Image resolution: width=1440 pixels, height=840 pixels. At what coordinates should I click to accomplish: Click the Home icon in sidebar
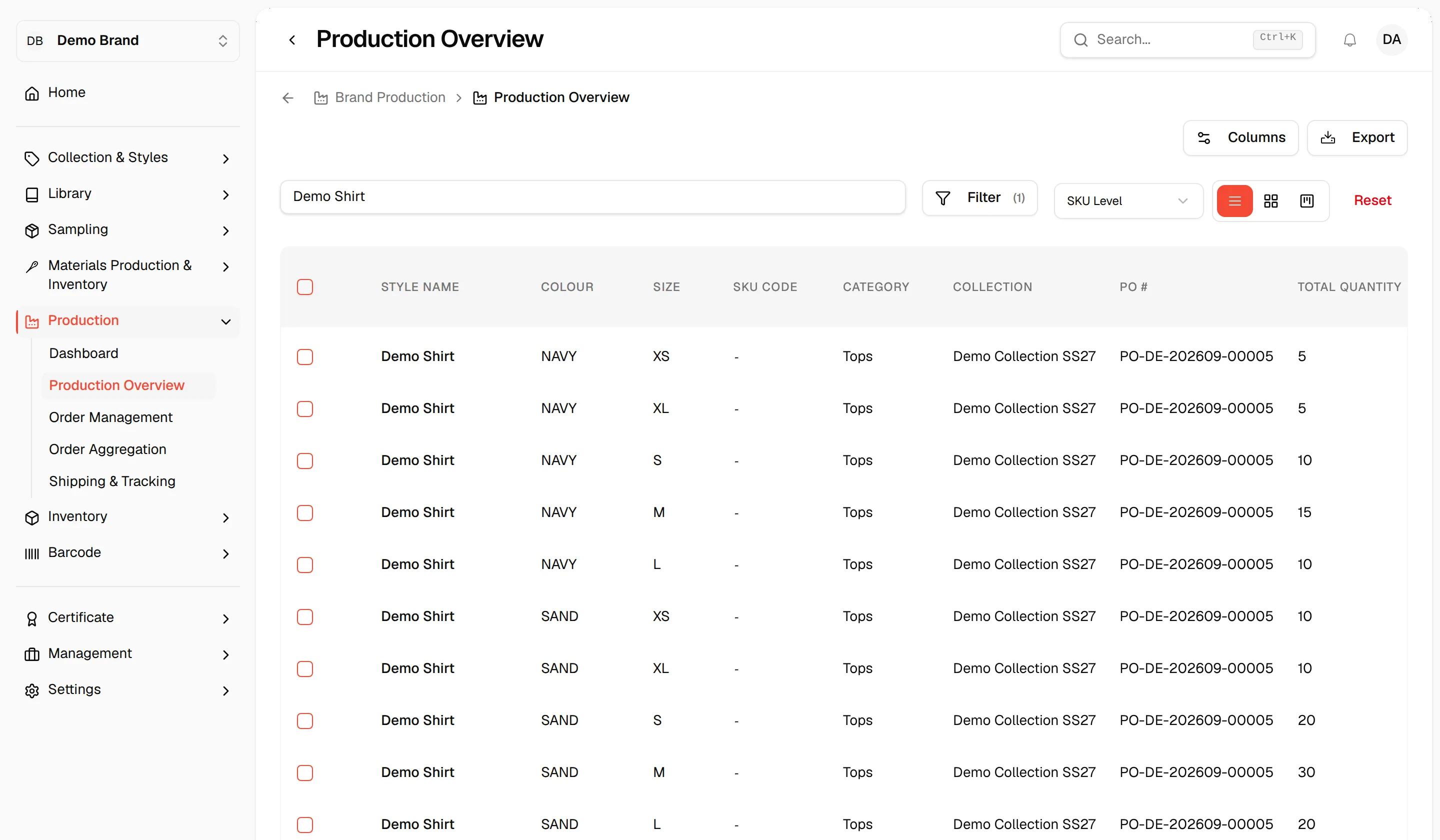click(x=32, y=93)
